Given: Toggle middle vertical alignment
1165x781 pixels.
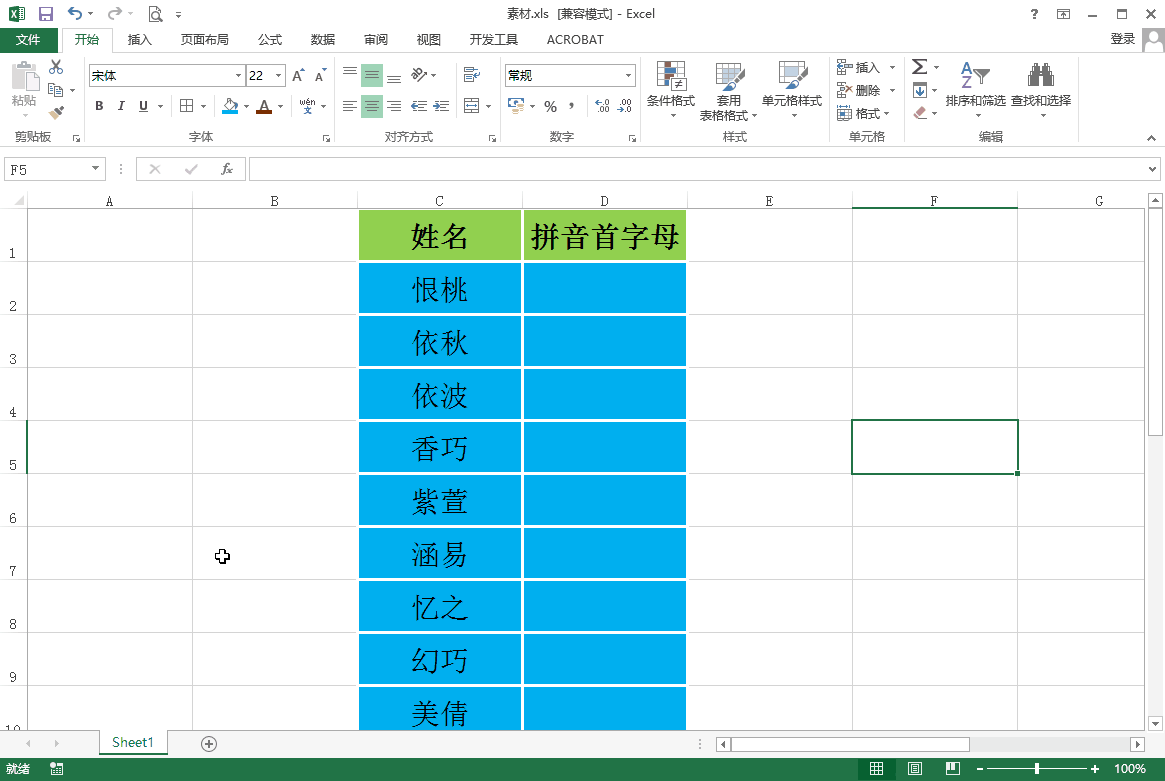Looking at the screenshot, I should (371, 75).
